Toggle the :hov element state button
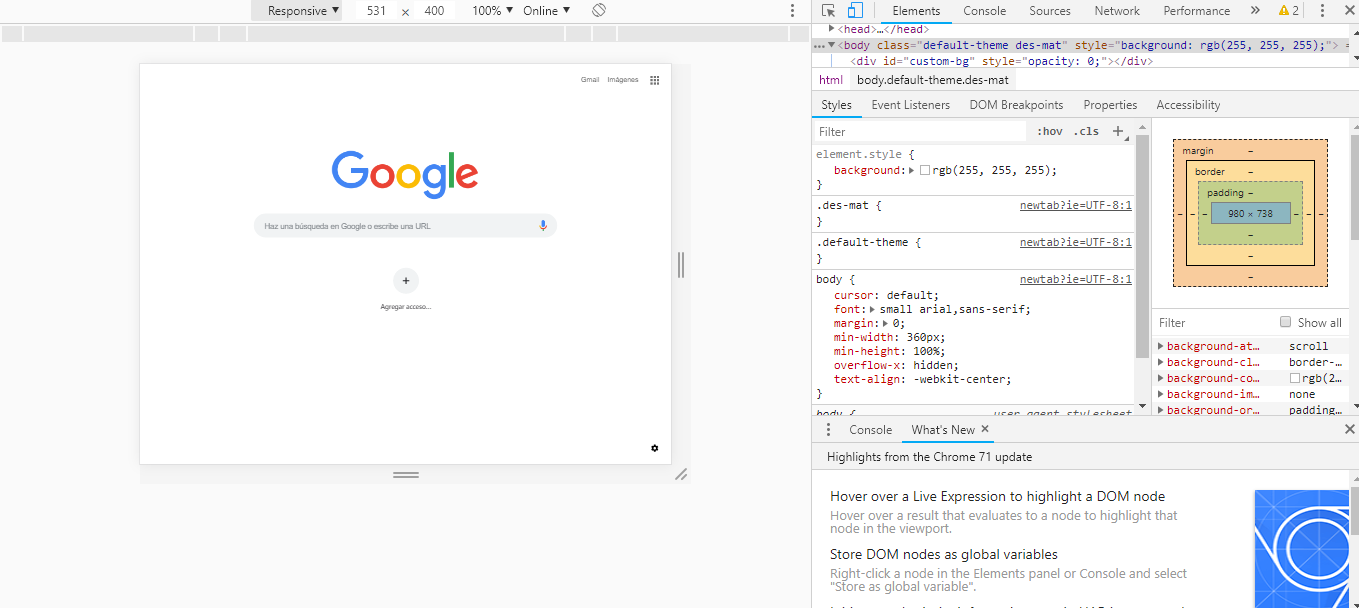The image size is (1359, 608). 1050,131
